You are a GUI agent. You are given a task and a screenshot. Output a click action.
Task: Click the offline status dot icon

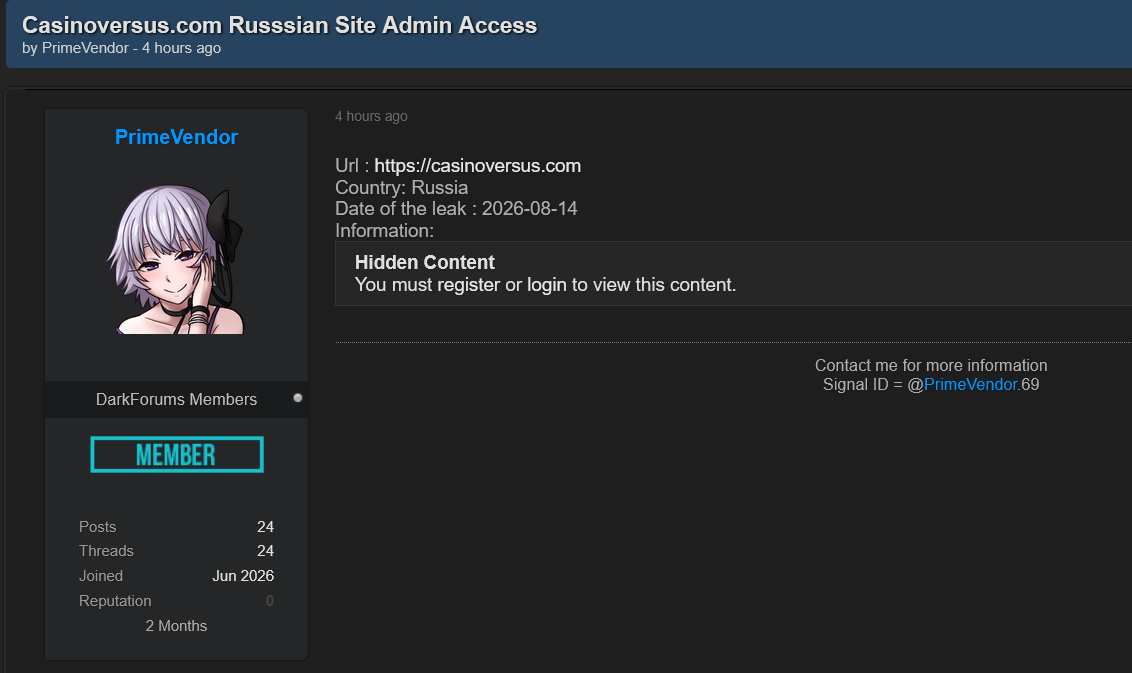click(x=297, y=398)
